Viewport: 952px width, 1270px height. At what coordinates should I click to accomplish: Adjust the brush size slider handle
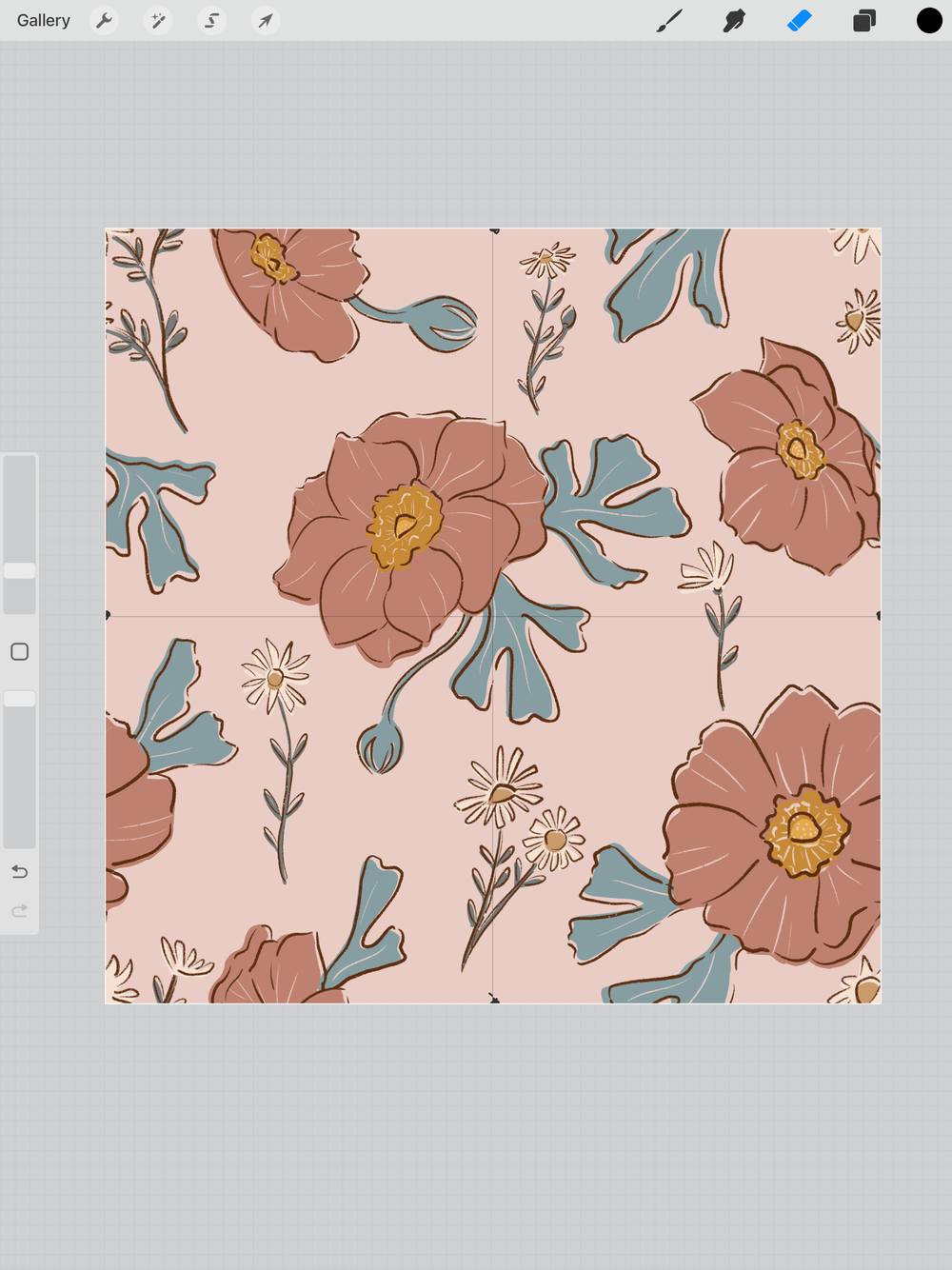[20, 570]
